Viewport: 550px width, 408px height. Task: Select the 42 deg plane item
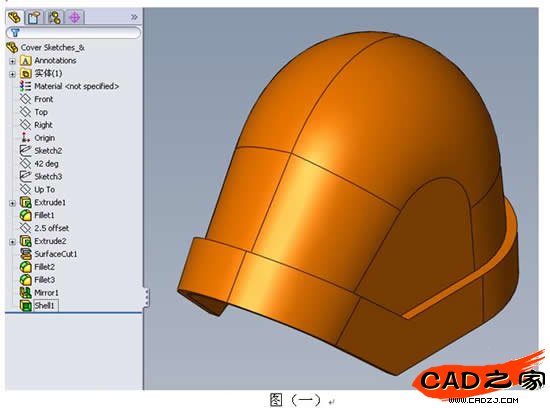46,164
